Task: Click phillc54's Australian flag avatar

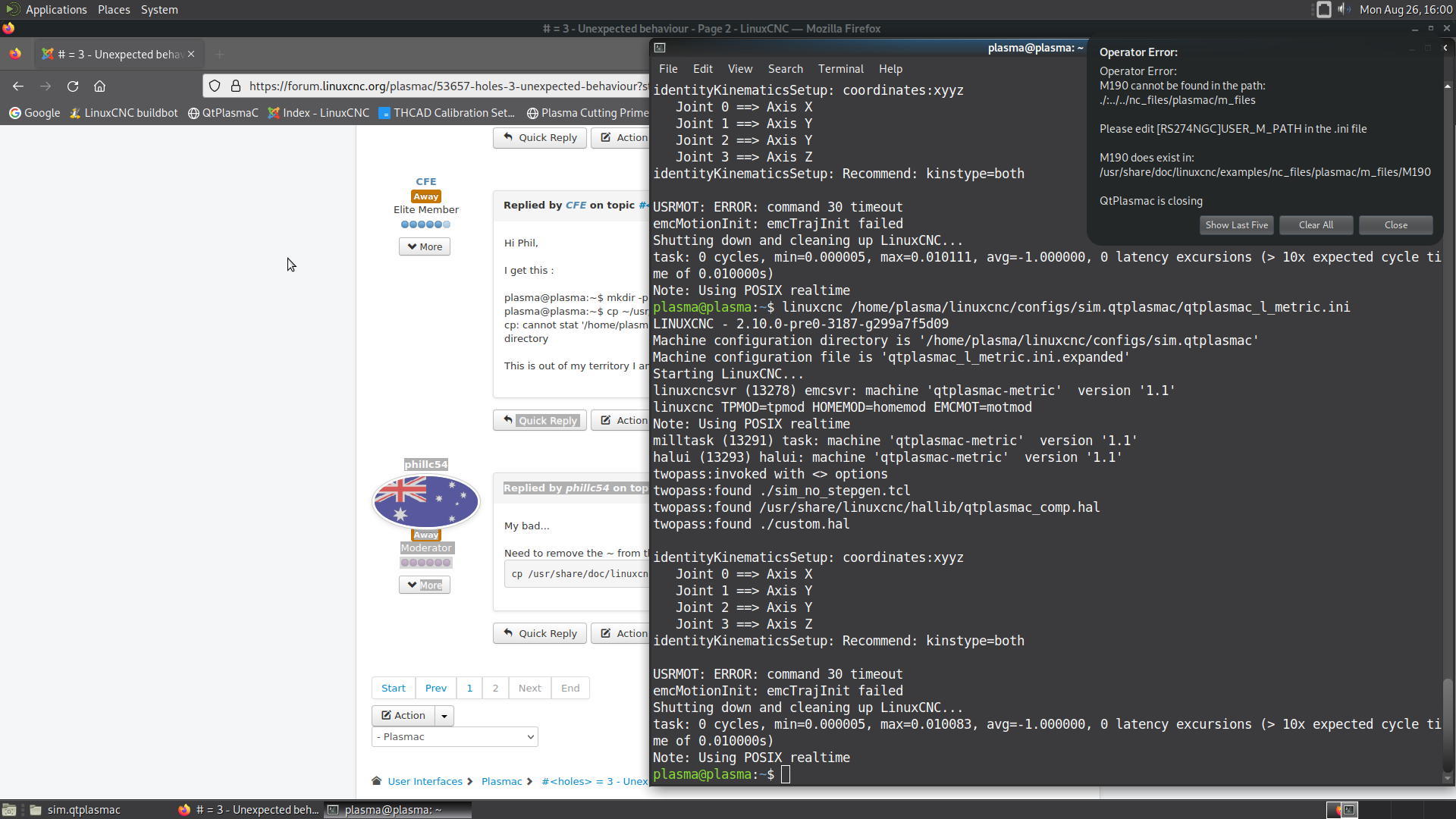Action: pyautogui.click(x=426, y=501)
